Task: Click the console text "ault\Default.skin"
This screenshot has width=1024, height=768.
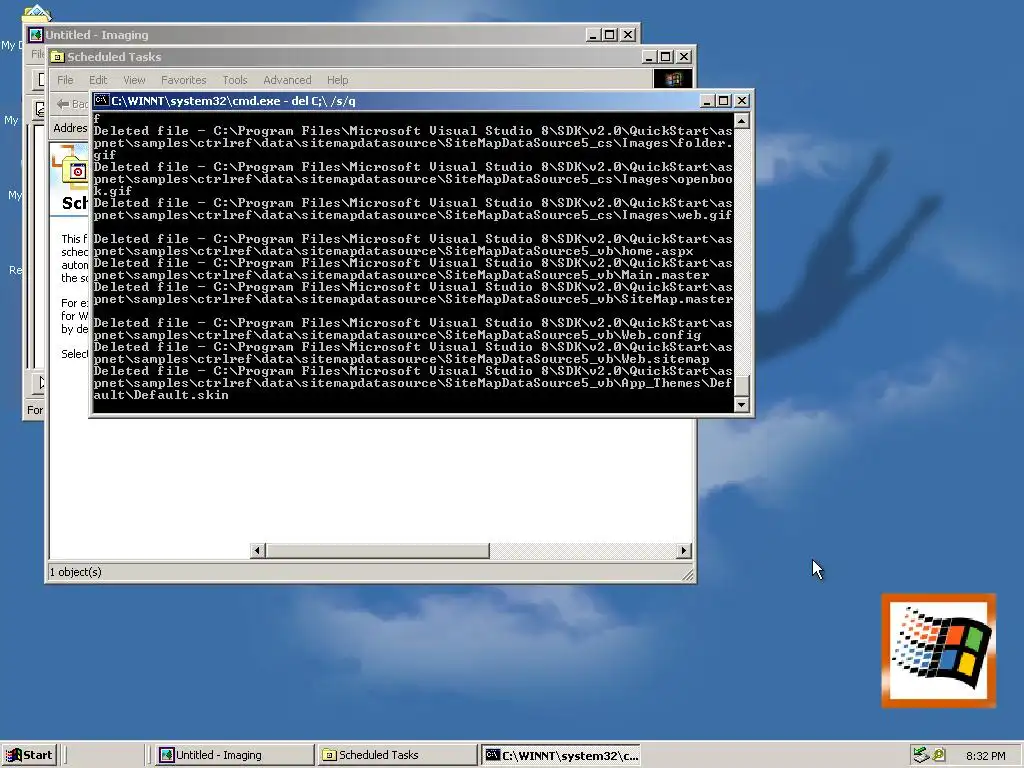Action: click(x=161, y=395)
